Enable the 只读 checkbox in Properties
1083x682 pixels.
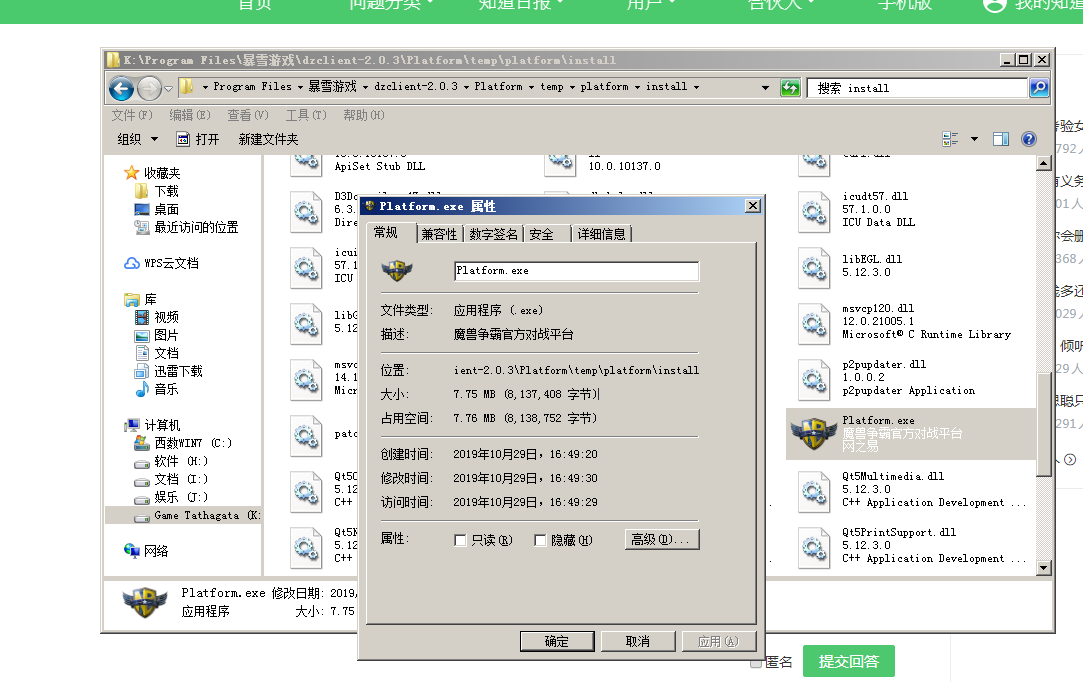(460, 539)
